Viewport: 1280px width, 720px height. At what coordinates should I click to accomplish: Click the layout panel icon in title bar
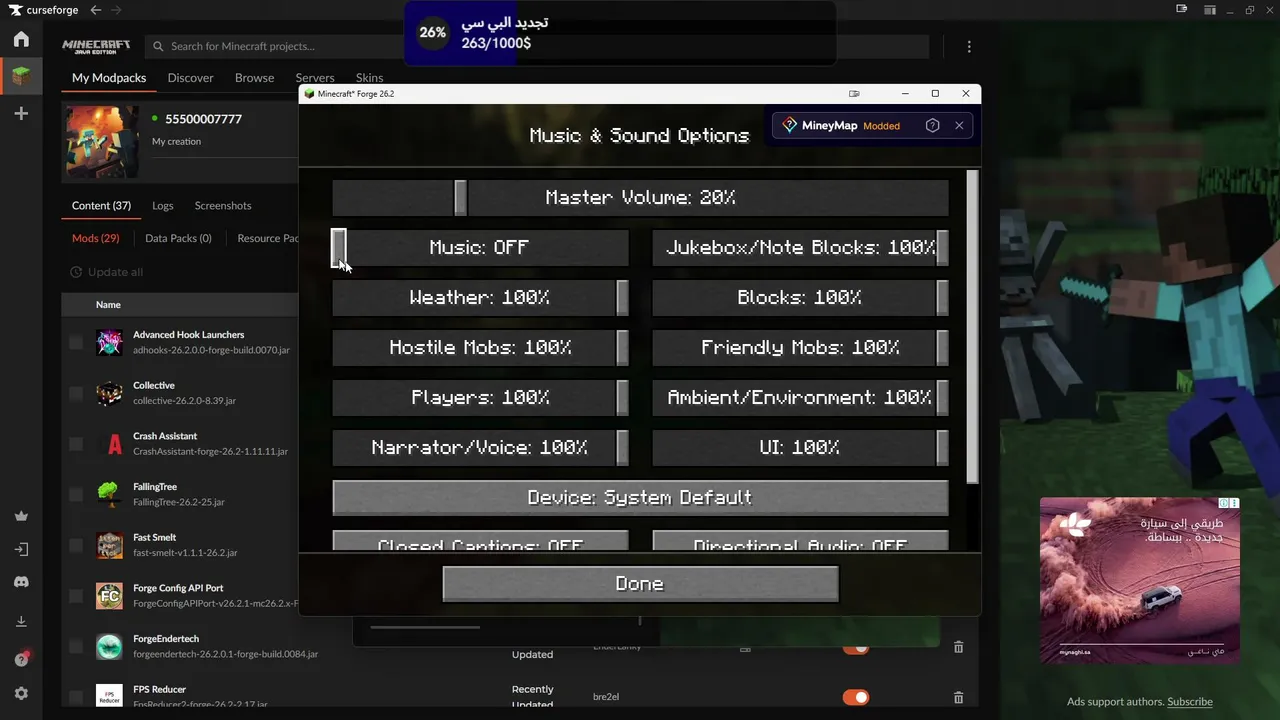[1209, 10]
